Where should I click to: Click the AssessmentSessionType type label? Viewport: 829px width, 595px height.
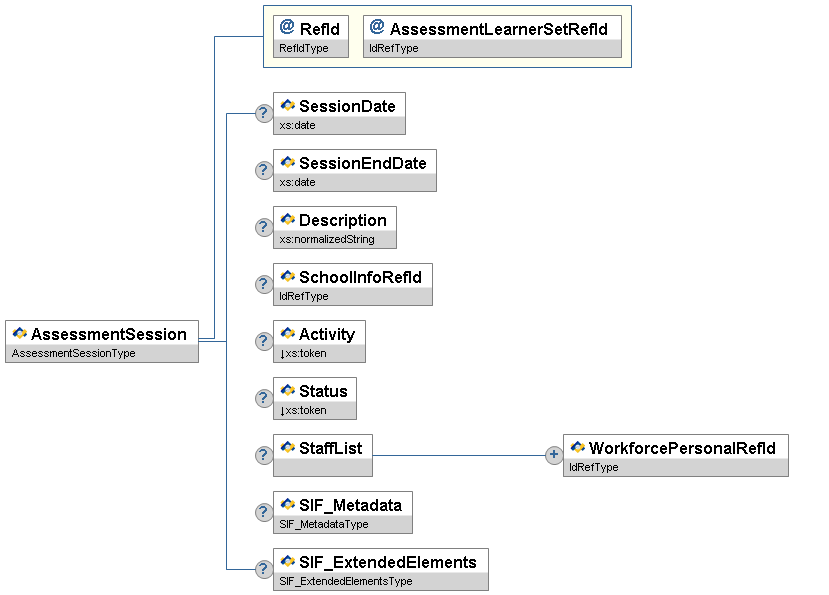(74, 354)
